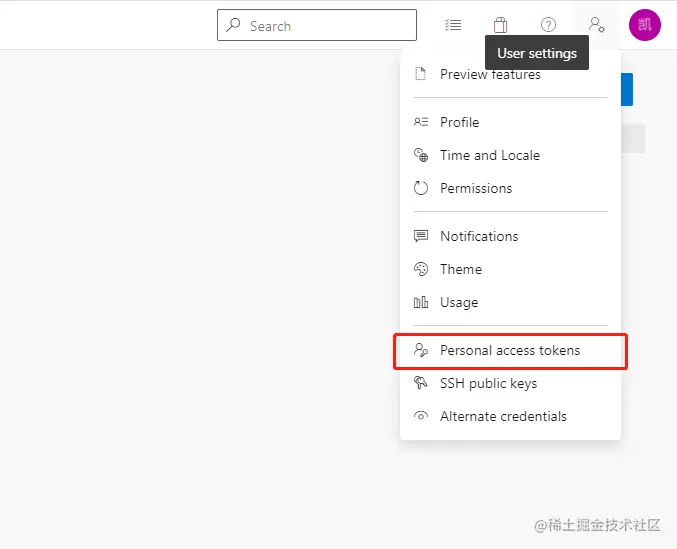
Task: Select SSH public keys menu entry
Action: 488,383
